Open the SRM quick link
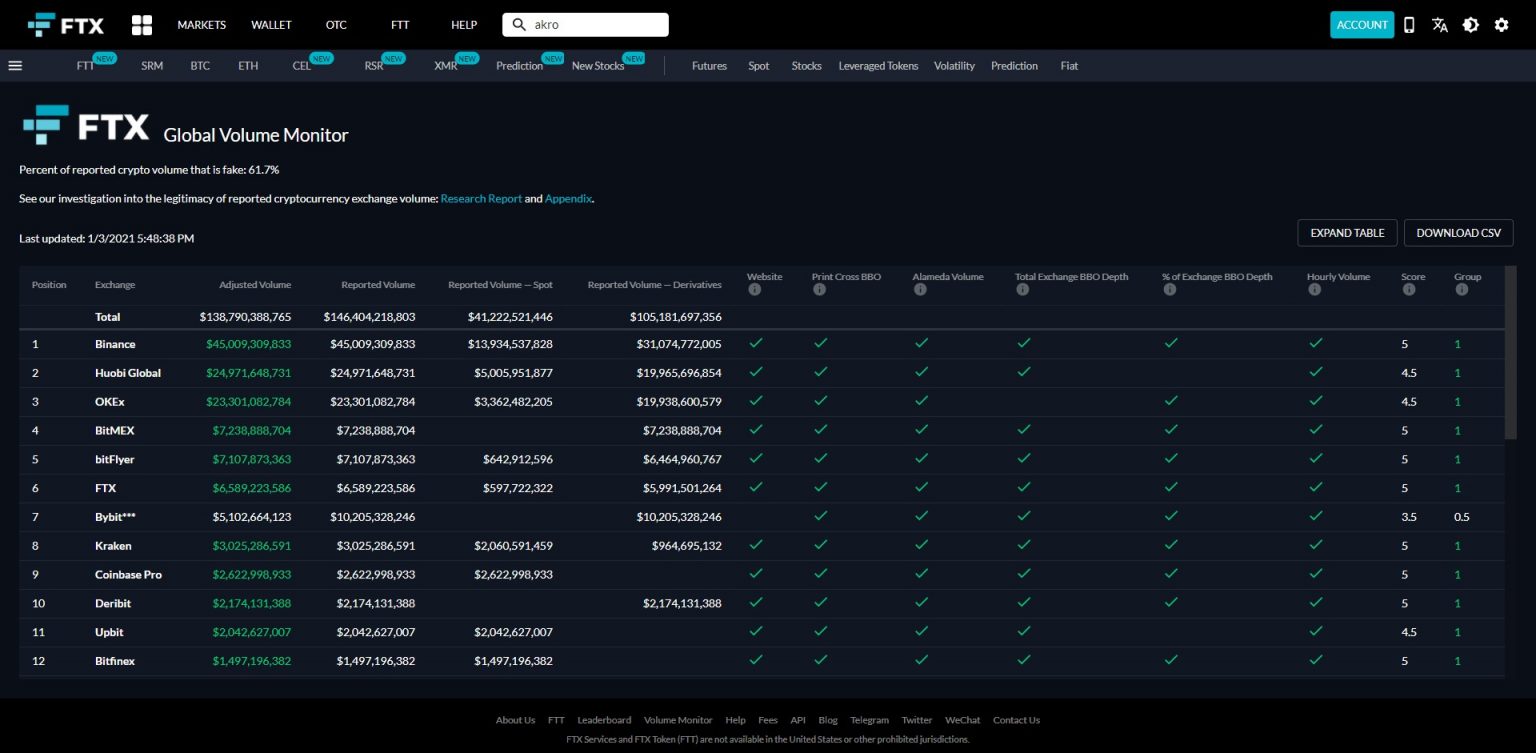The height and width of the screenshot is (753, 1536). pos(152,66)
